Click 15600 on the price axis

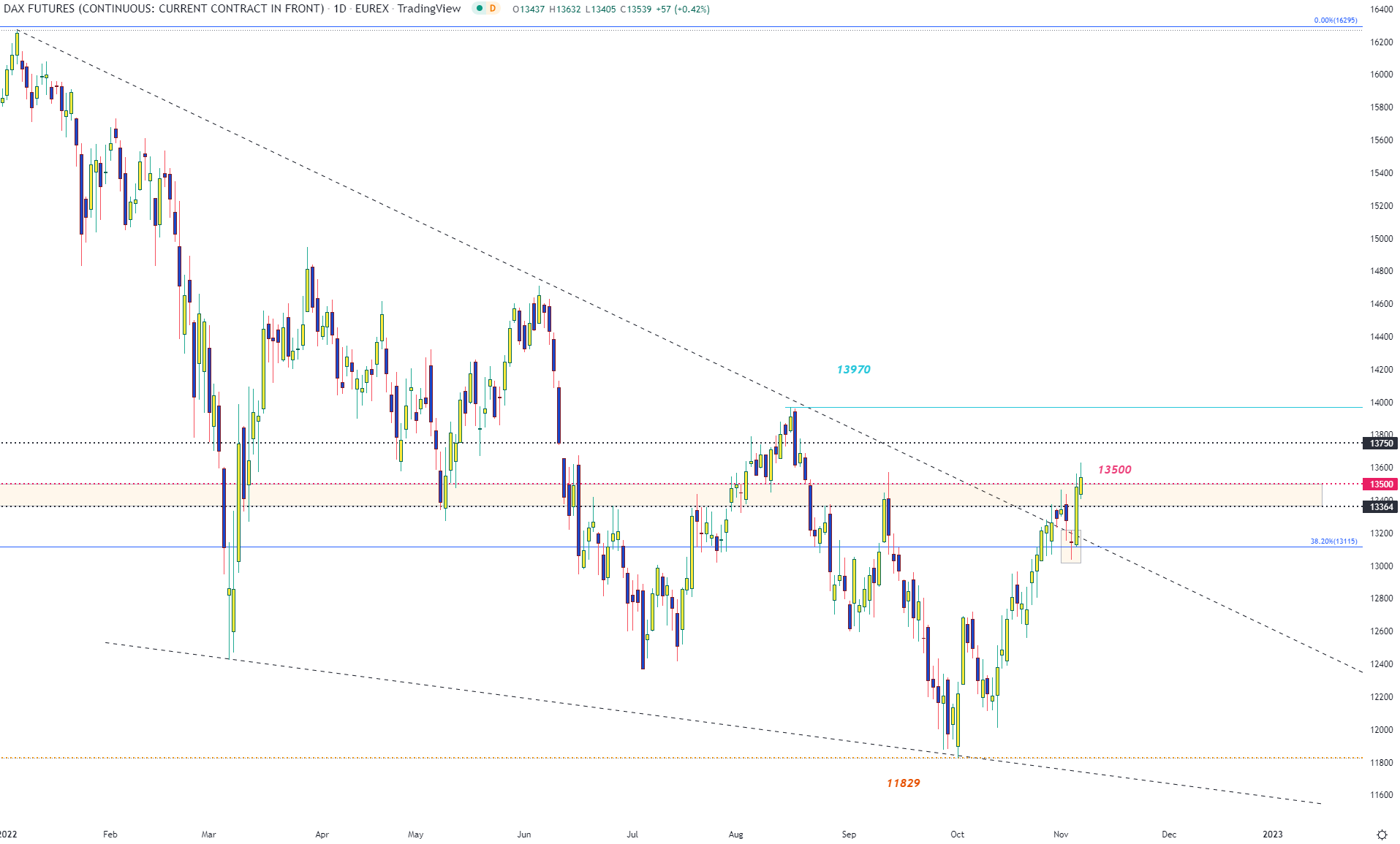(1381, 140)
